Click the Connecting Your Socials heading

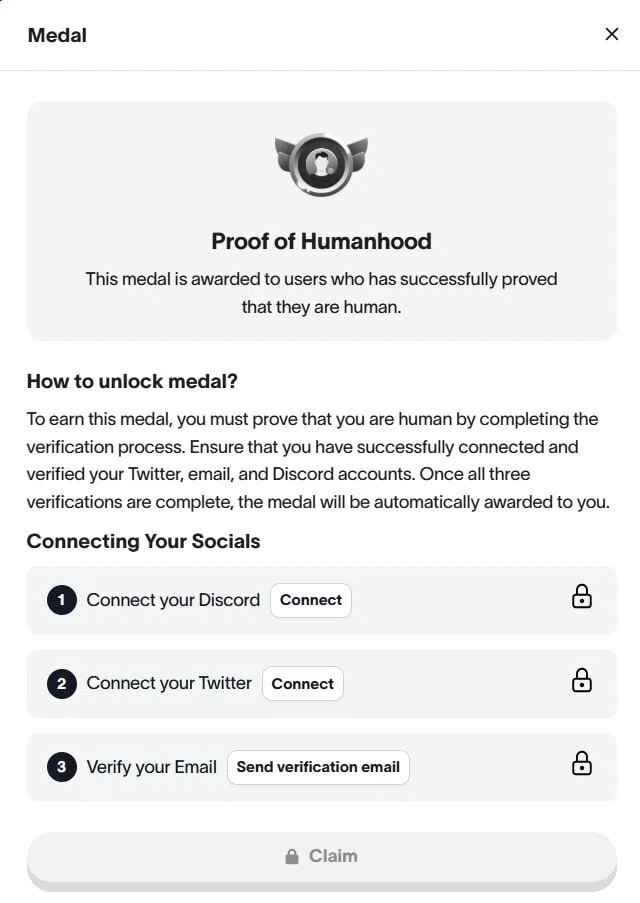tap(143, 541)
